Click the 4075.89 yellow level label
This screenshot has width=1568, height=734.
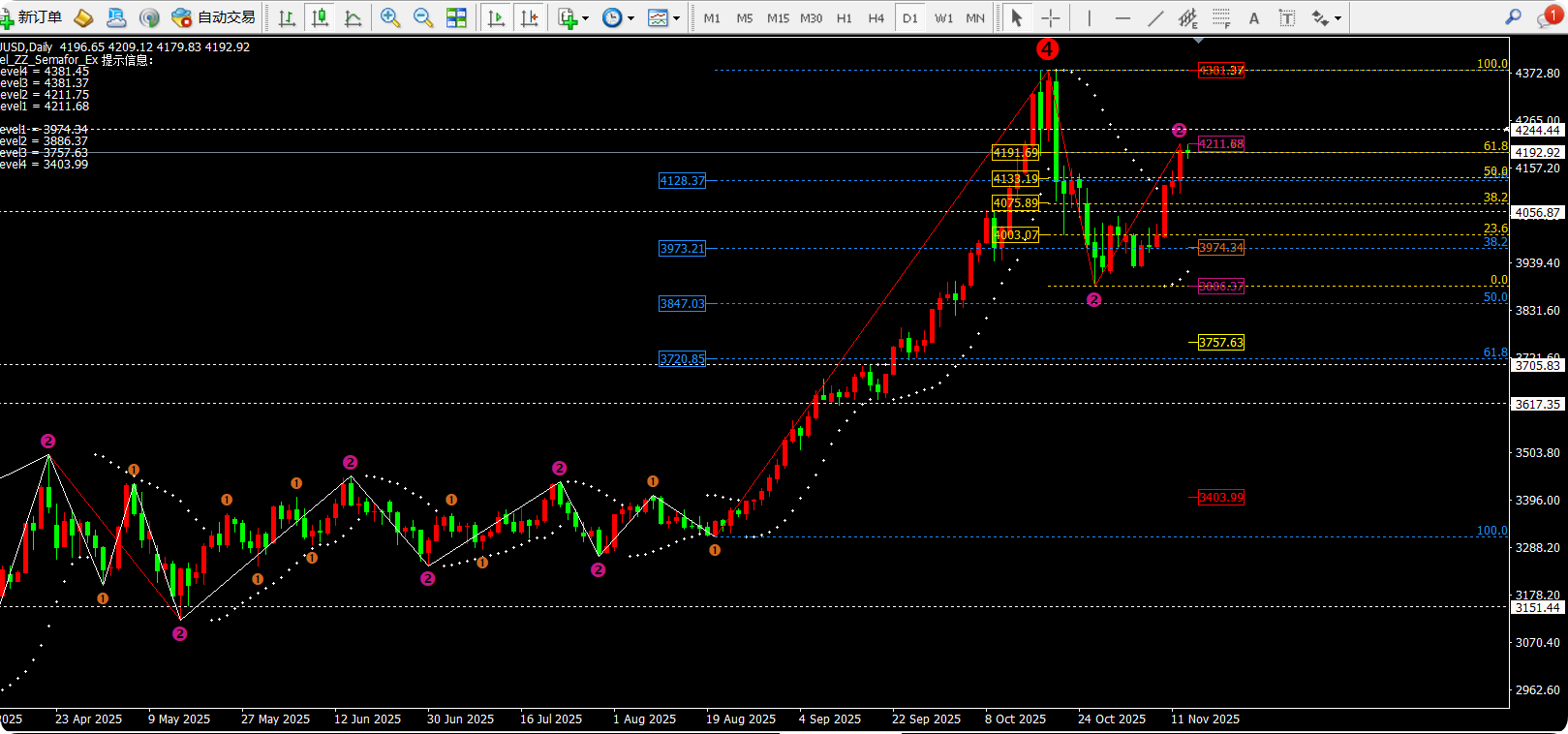(1015, 204)
